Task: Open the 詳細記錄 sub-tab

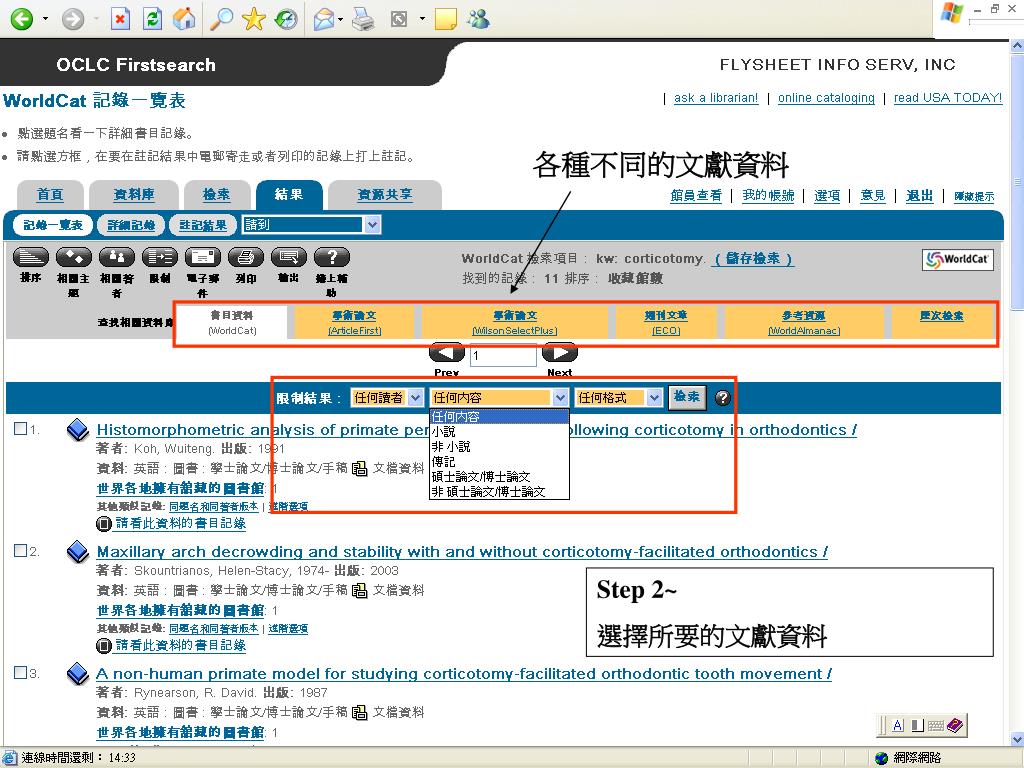Action: pyautogui.click(x=131, y=225)
